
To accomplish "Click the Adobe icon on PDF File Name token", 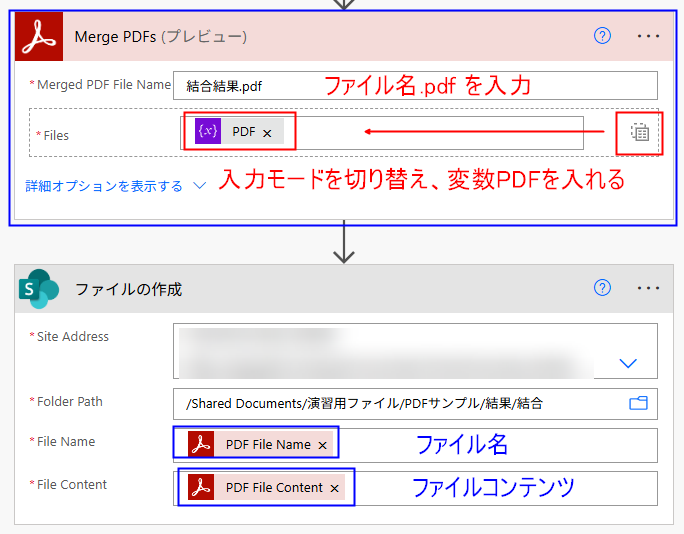I will pos(201,444).
